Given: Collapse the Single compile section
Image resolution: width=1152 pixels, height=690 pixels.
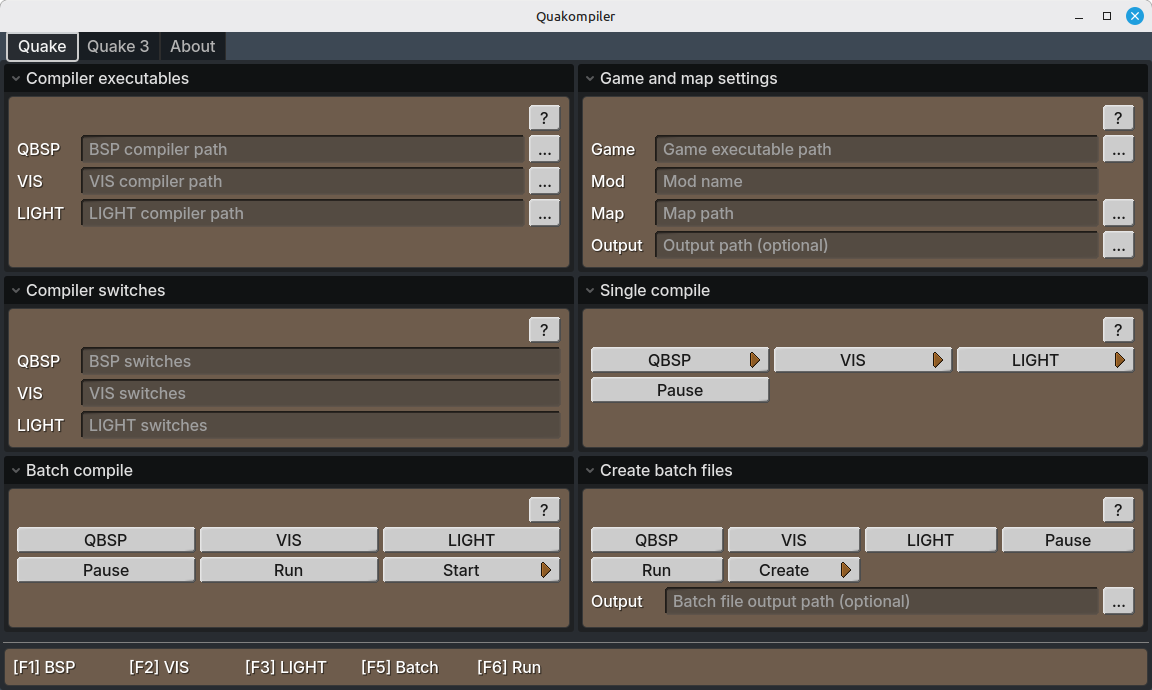Looking at the screenshot, I should click(590, 291).
